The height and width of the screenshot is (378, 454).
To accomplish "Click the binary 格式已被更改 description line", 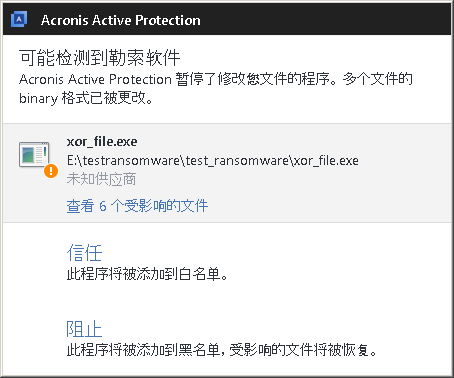I will 86,98.
